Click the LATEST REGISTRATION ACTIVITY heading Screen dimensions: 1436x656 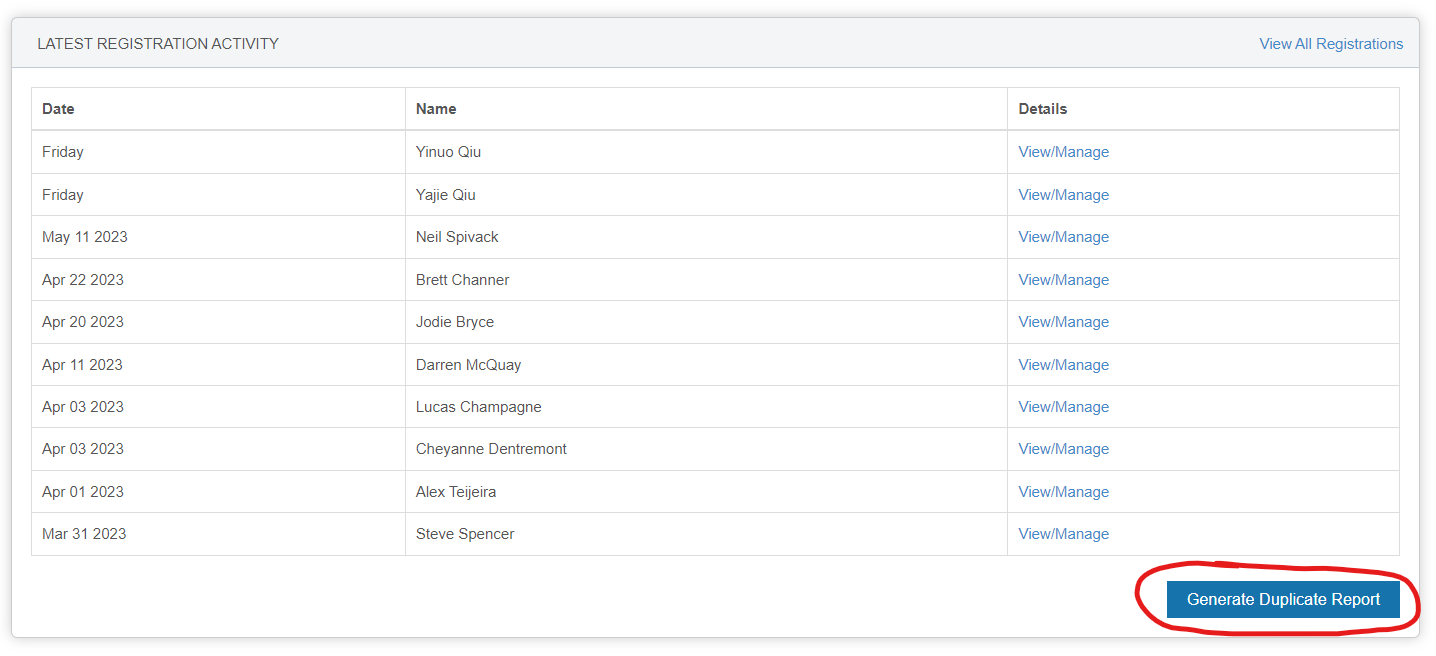(x=157, y=43)
